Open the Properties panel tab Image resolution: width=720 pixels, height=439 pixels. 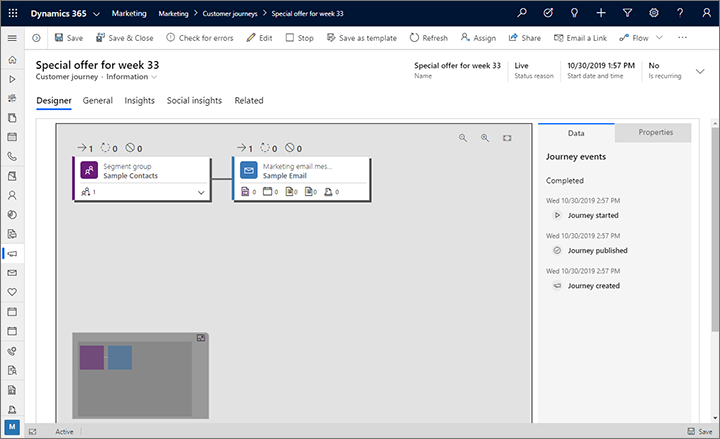(x=655, y=132)
